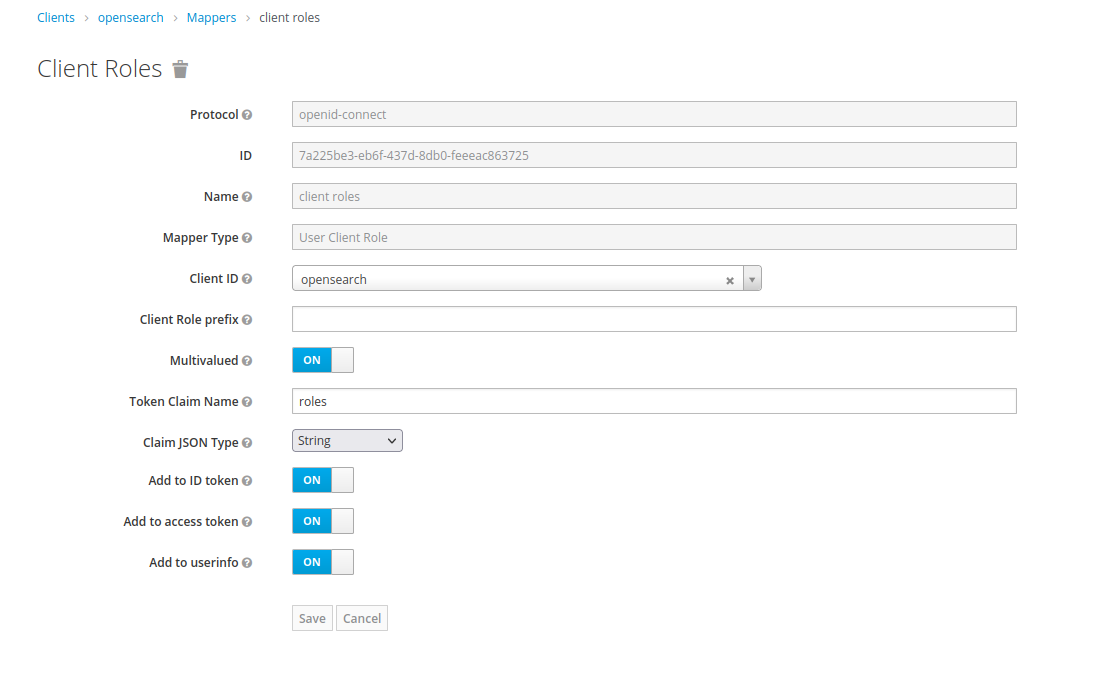This screenshot has height=686, width=1104.
Task: Select the Protocol openid-connect field
Action: coord(654,114)
